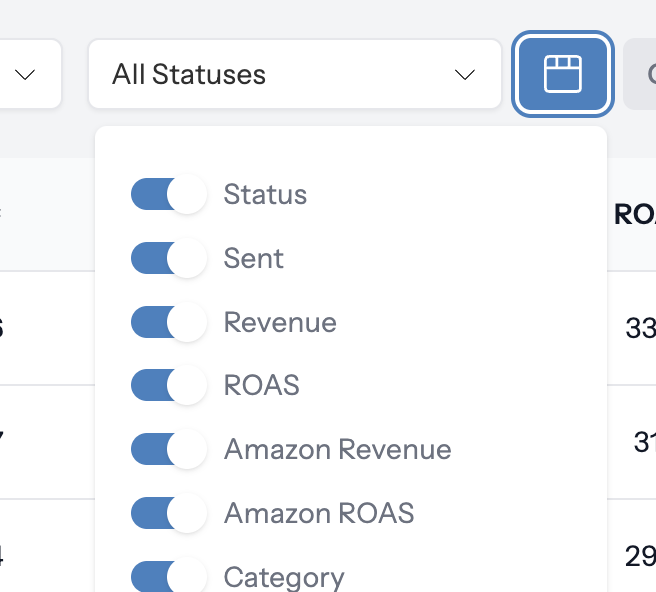This screenshot has width=656, height=592.
Task: Turn off the Sent column switch
Action: coord(168,258)
